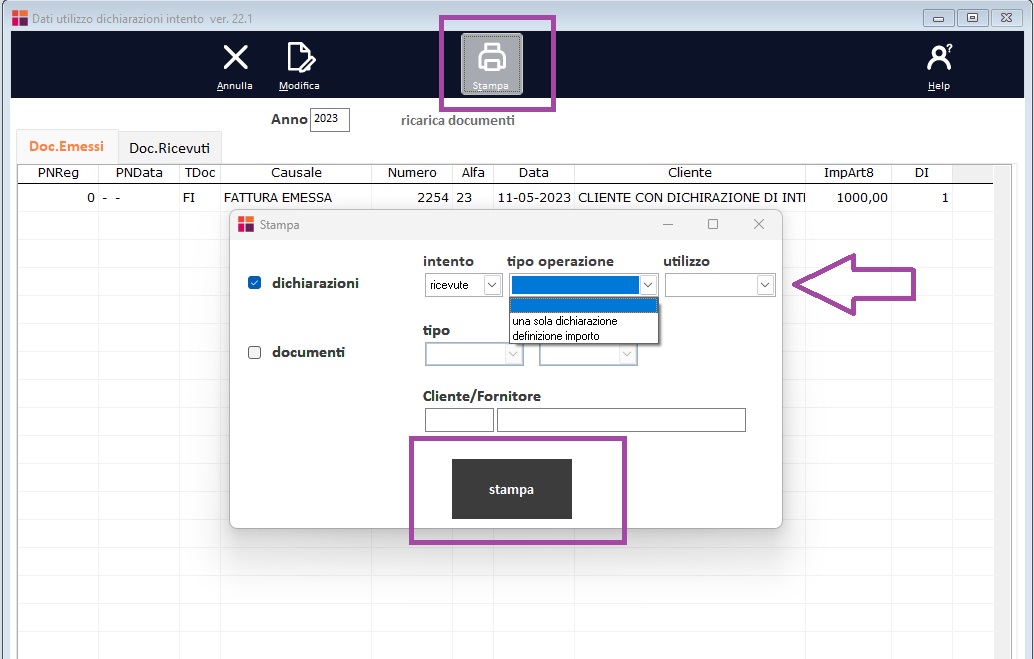
Task: Collapse the tipo operazione dropdown arrow
Action: [x=648, y=285]
